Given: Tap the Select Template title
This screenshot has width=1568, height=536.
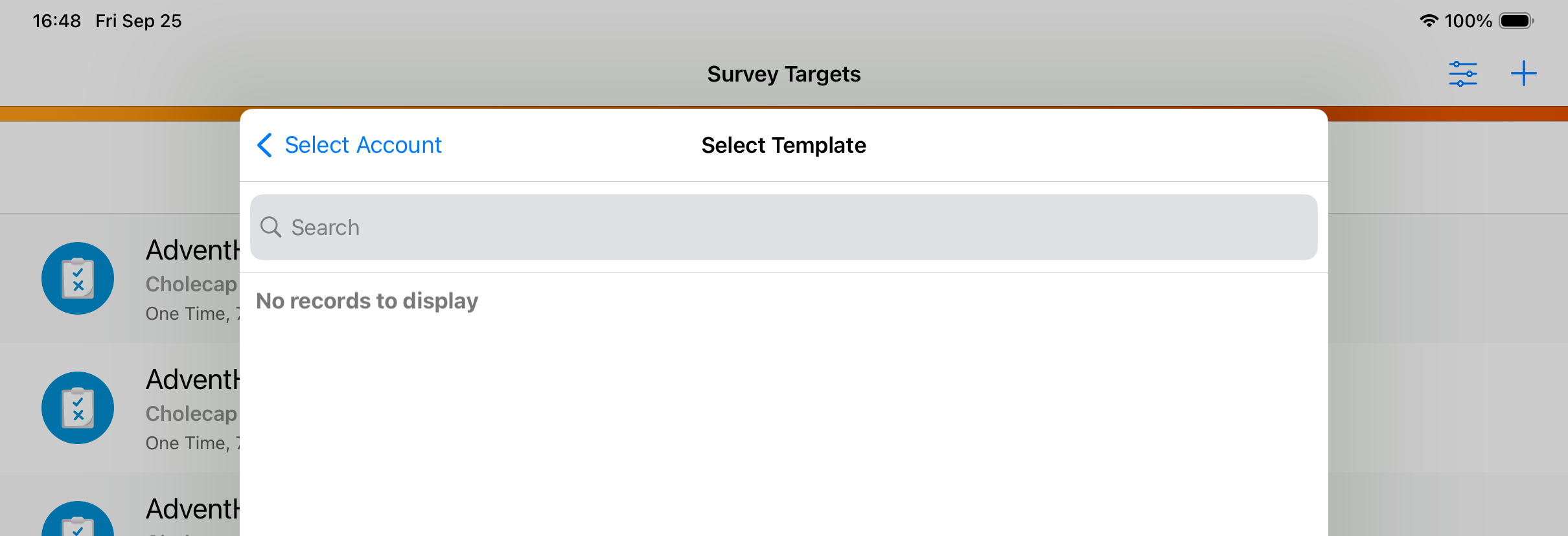Looking at the screenshot, I should (784, 145).
